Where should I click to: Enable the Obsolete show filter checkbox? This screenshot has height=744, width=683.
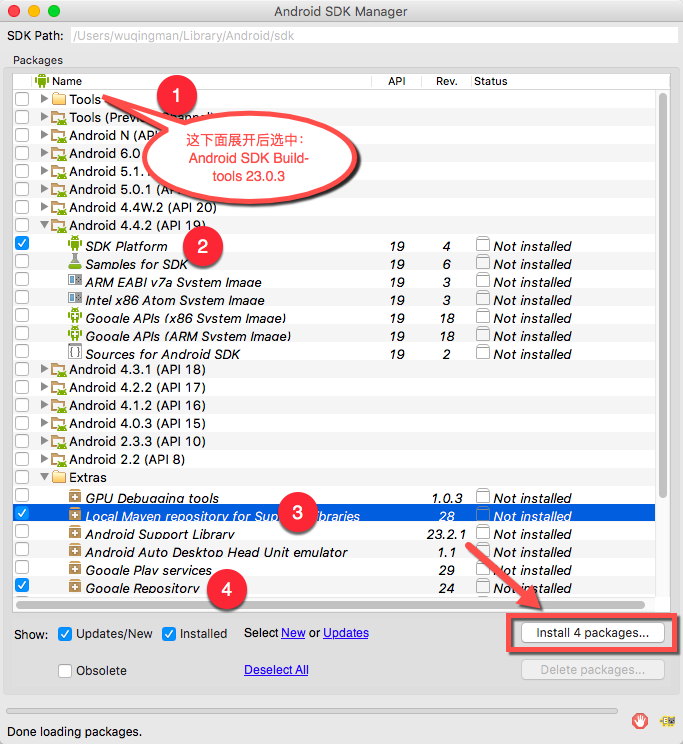[x=65, y=671]
